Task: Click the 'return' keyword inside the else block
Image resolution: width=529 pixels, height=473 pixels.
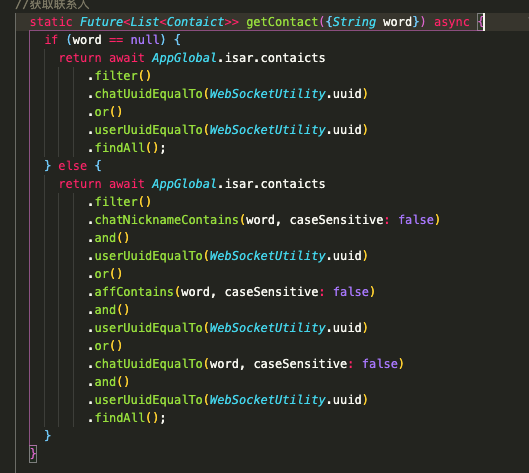Action: (x=80, y=184)
